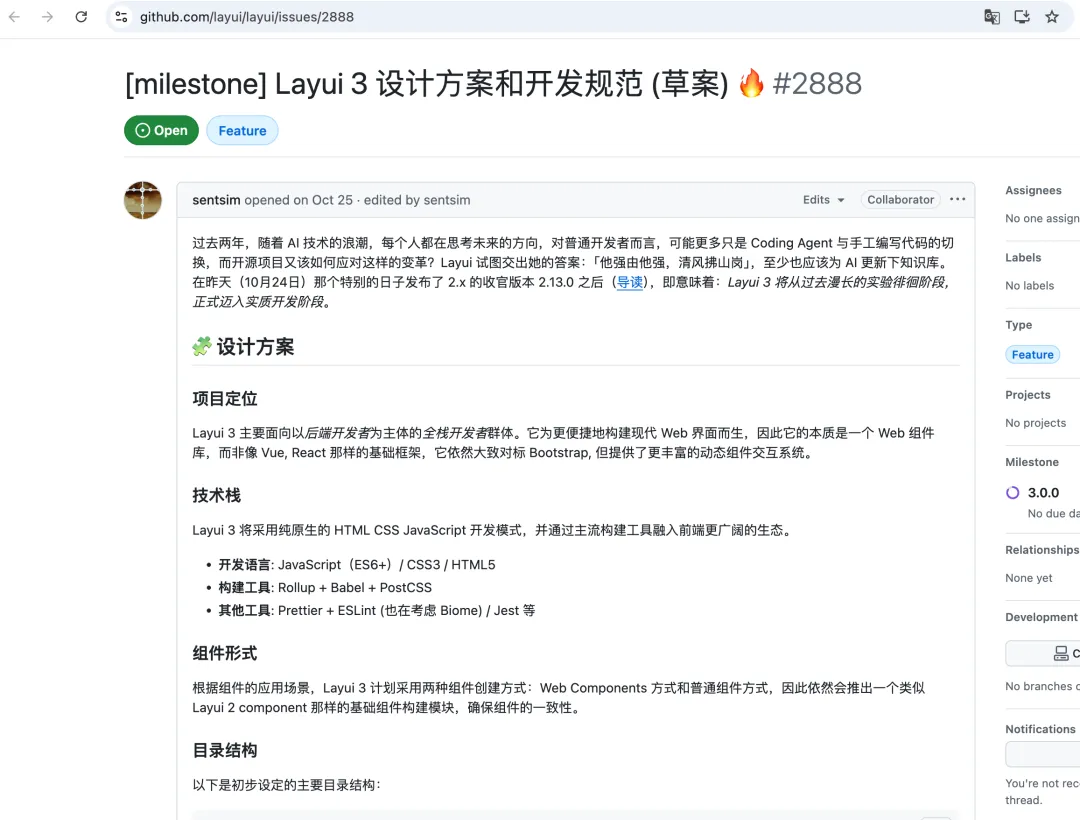Reload the current GitHub page

click(x=81, y=17)
